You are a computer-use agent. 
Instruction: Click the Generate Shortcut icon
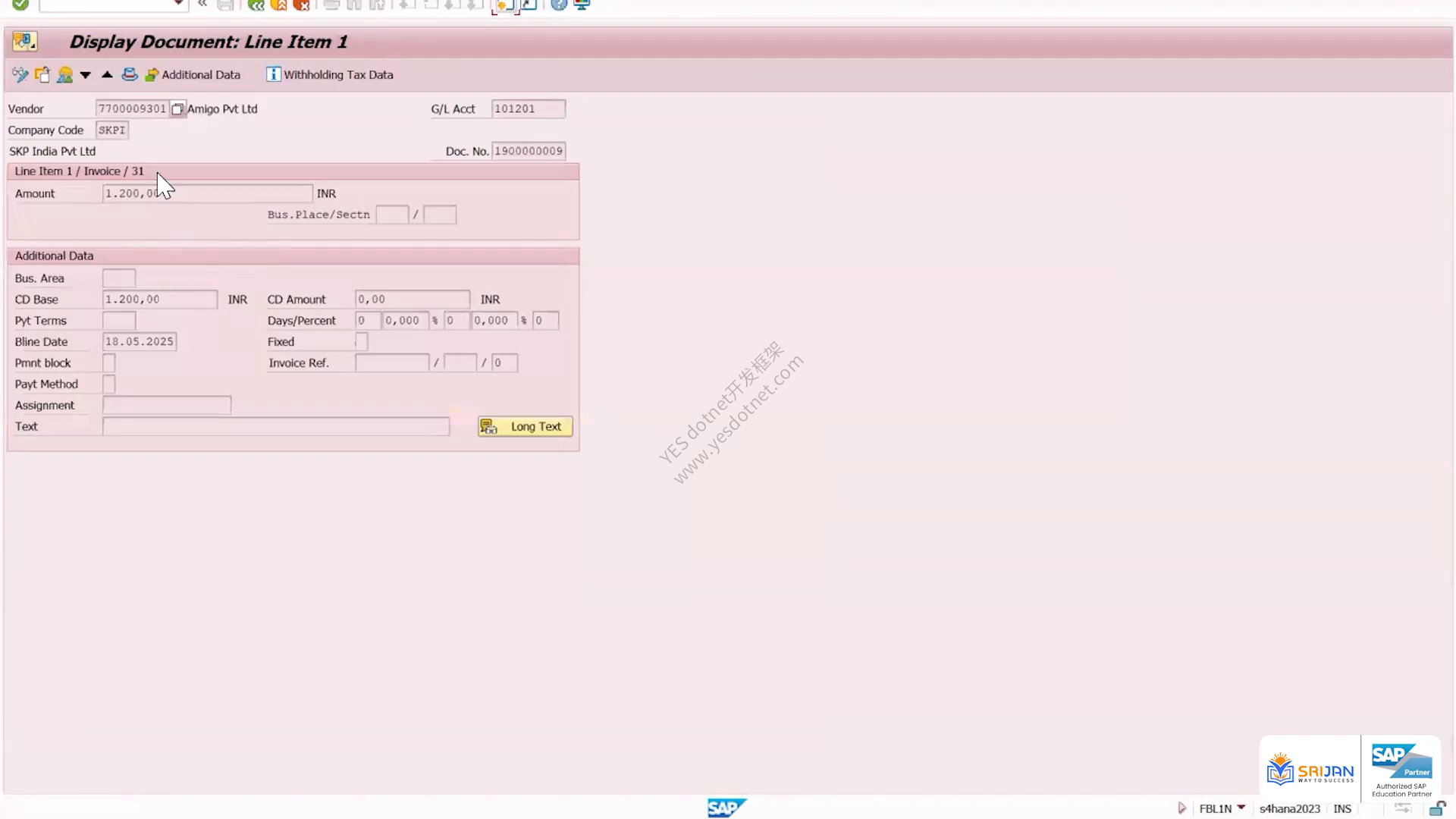pos(529,5)
